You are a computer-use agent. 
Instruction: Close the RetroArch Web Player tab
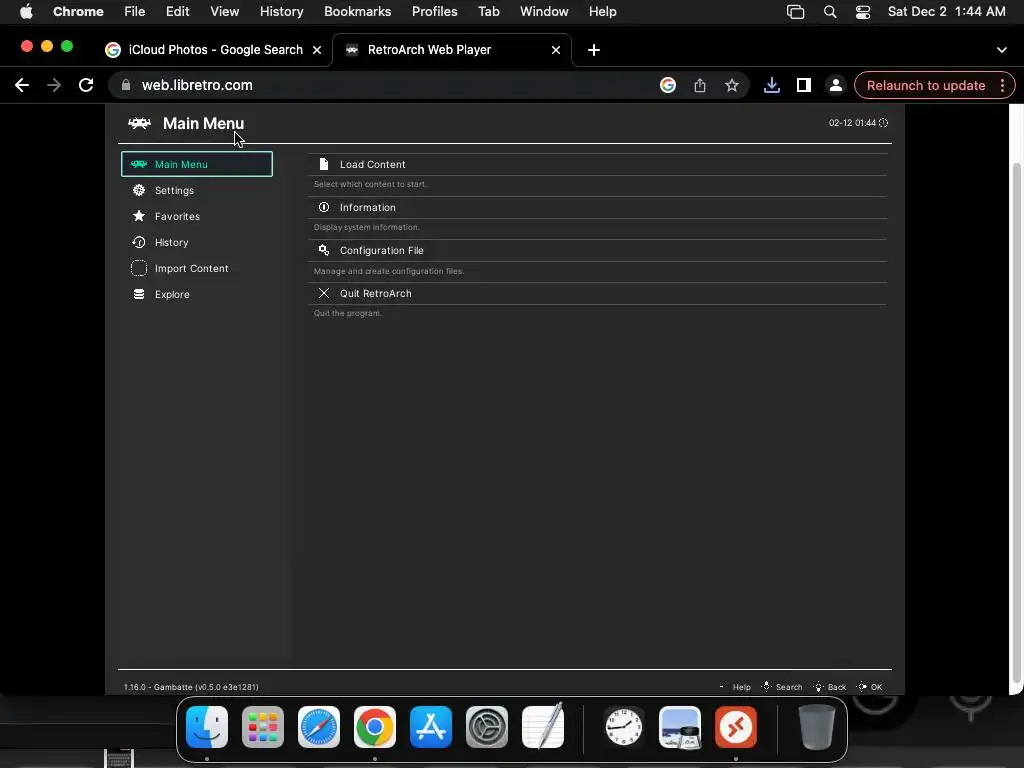(x=556, y=50)
